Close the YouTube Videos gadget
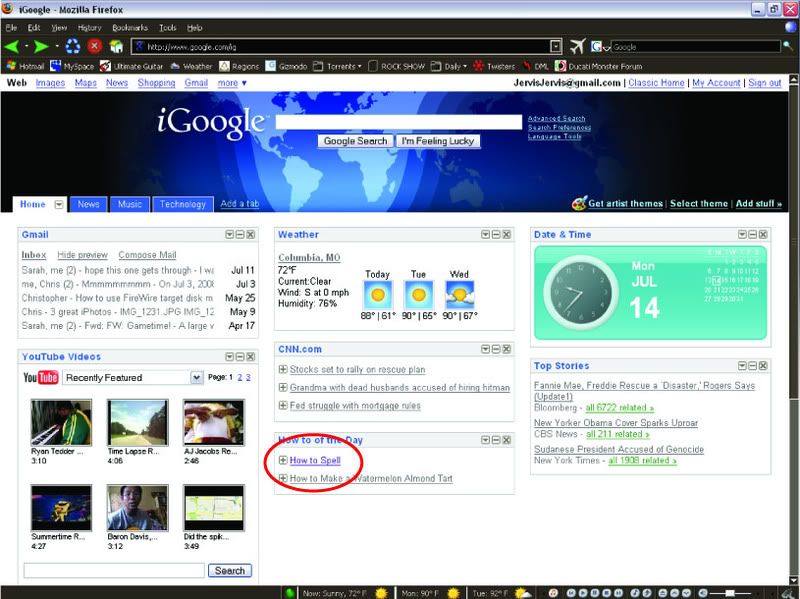Screen dimensions: 800x599 click(x=251, y=357)
